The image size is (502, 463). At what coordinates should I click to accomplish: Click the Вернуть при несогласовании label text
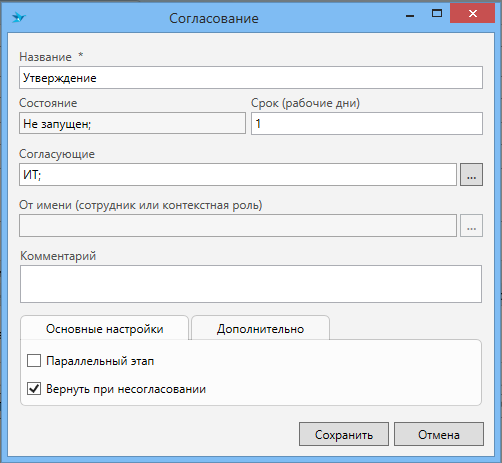coord(126,389)
